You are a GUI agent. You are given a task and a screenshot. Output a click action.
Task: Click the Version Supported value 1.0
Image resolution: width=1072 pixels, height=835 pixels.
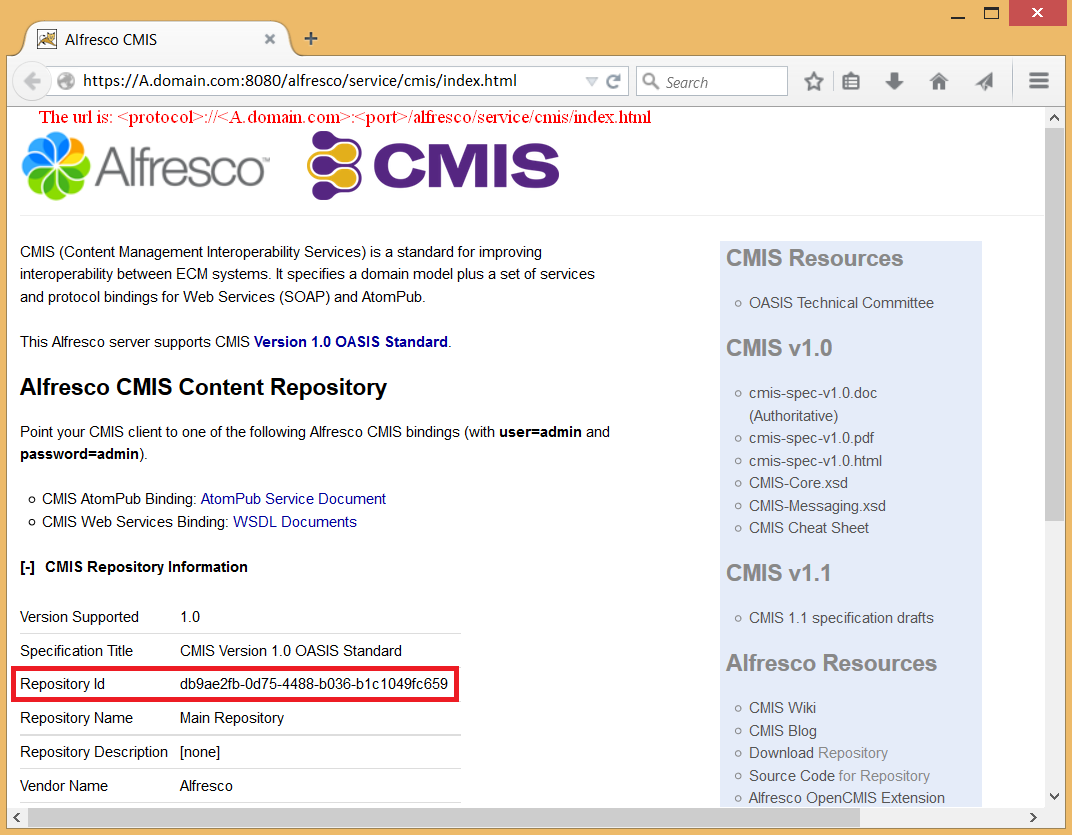point(190,617)
